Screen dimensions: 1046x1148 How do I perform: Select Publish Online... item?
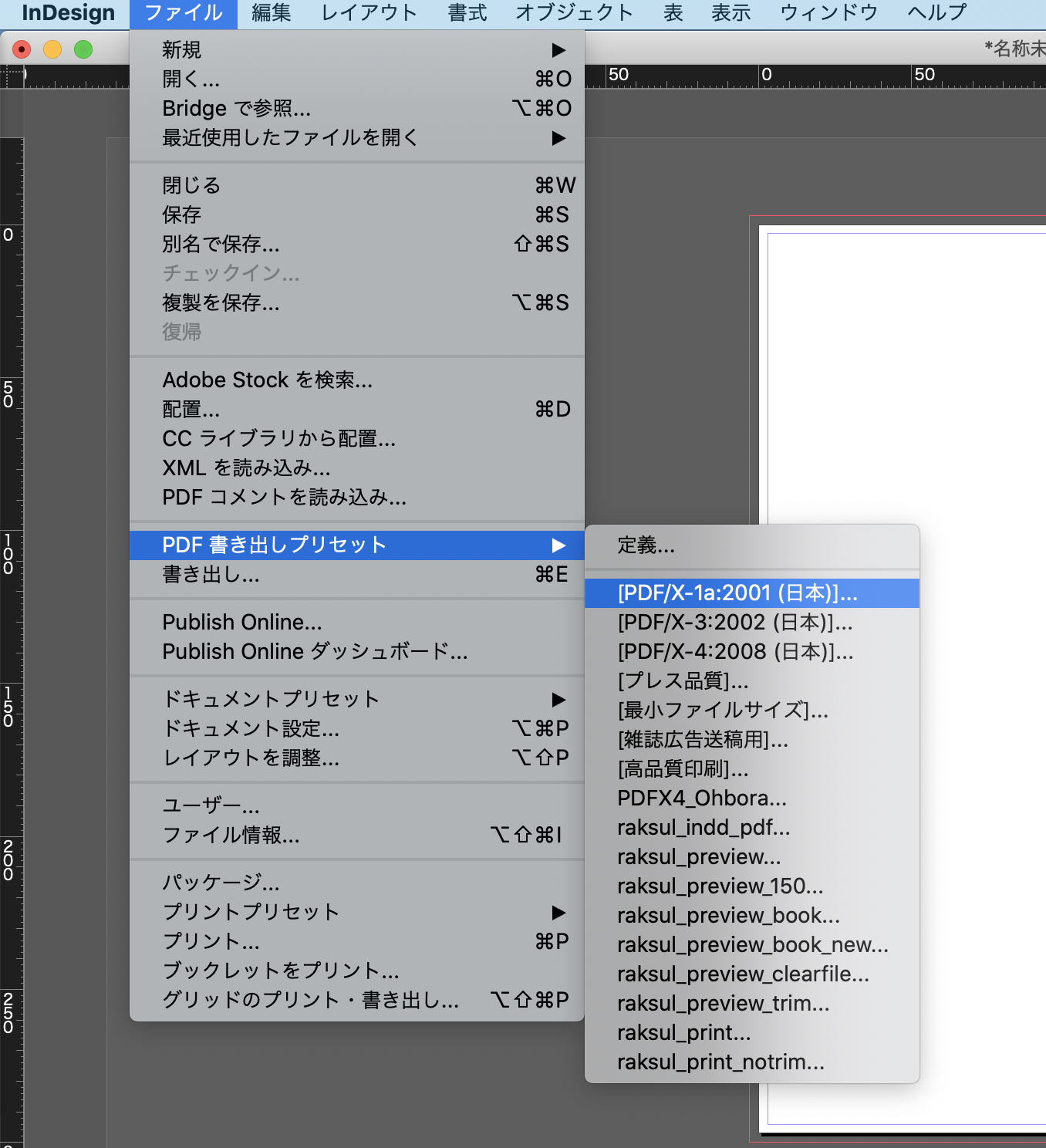point(357,623)
